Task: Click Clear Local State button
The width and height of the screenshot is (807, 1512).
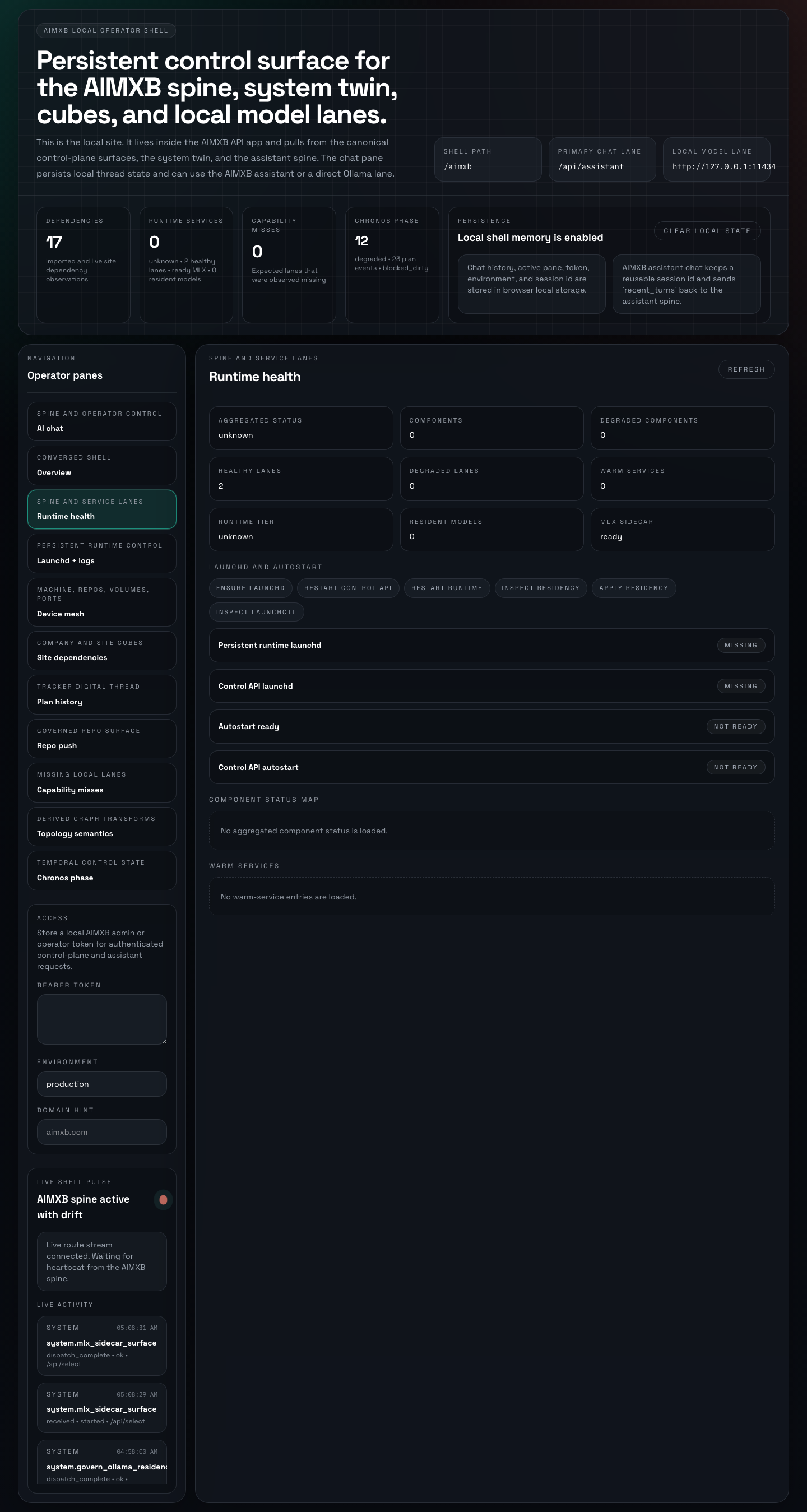Action: [707, 231]
